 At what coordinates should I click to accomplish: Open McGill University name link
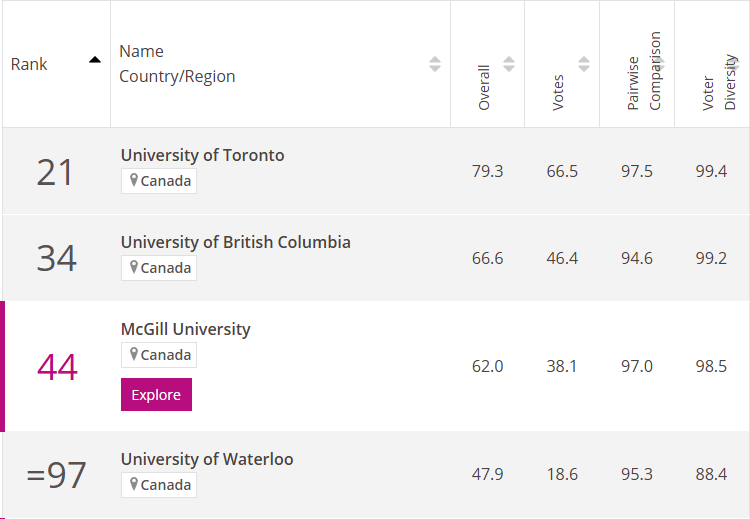click(186, 330)
